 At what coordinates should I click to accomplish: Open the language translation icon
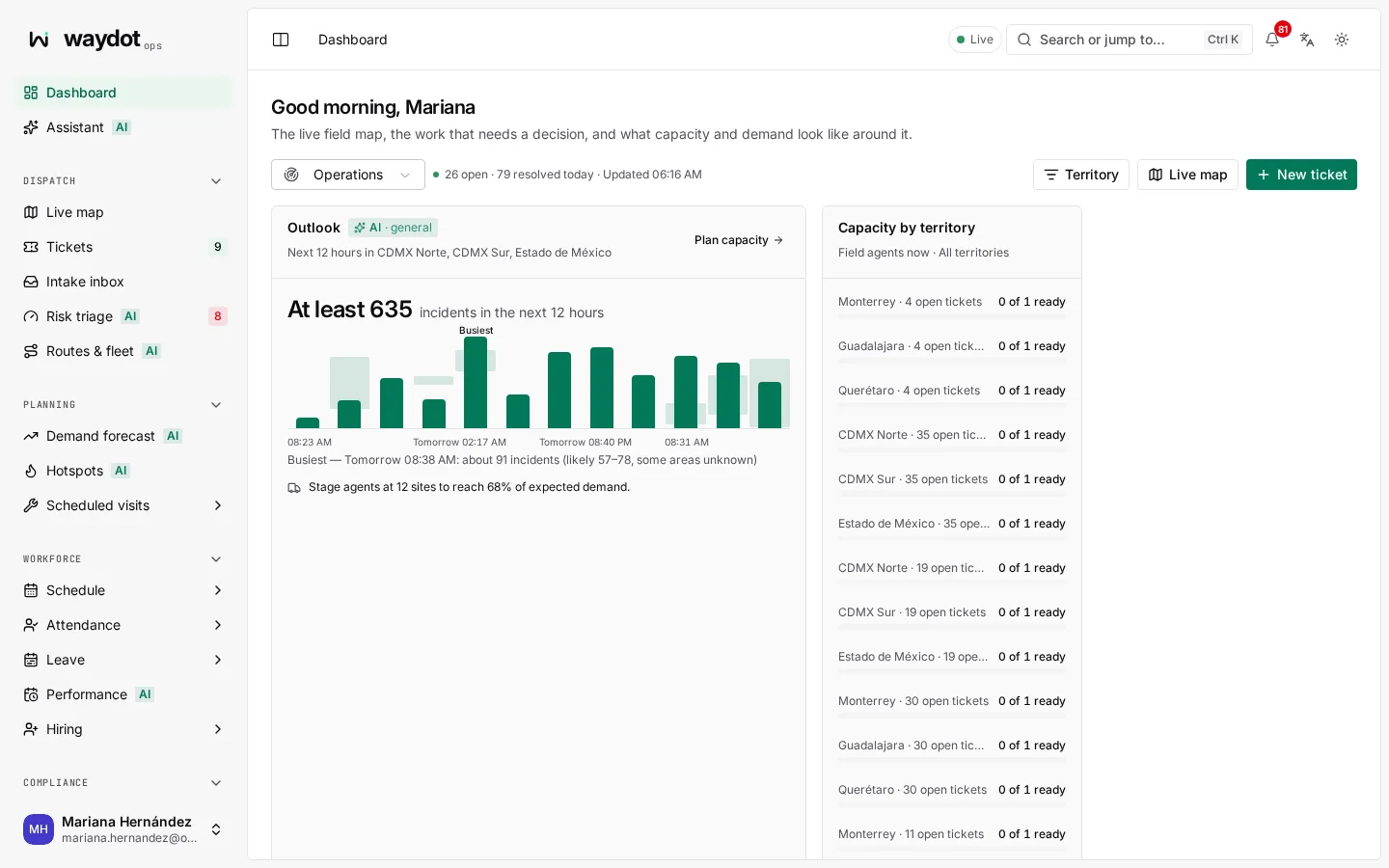1307,40
